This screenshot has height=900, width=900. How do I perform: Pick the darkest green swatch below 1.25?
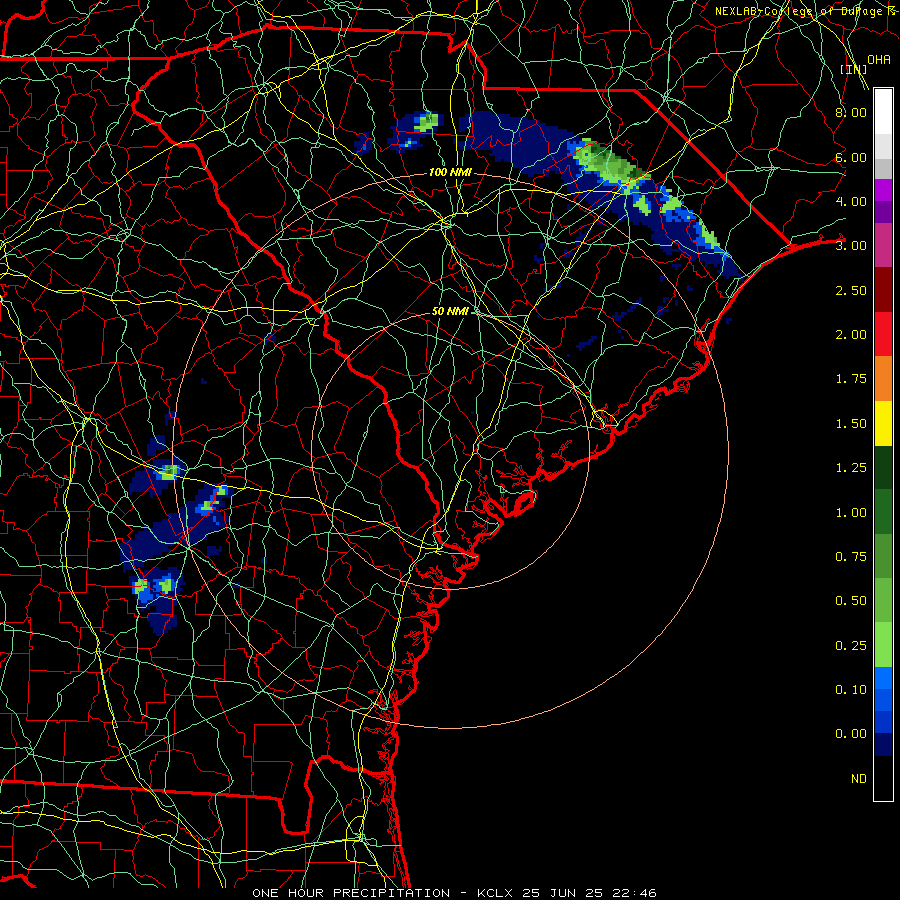(883, 468)
